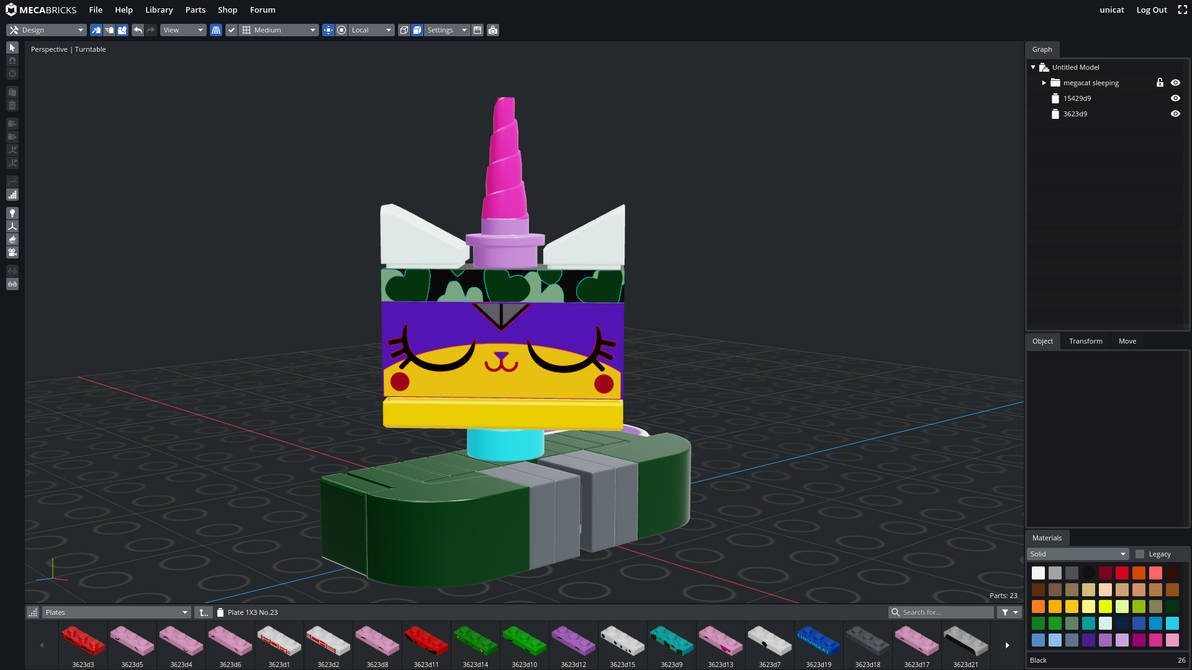Select the arrow pointer tool

[x=12, y=48]
